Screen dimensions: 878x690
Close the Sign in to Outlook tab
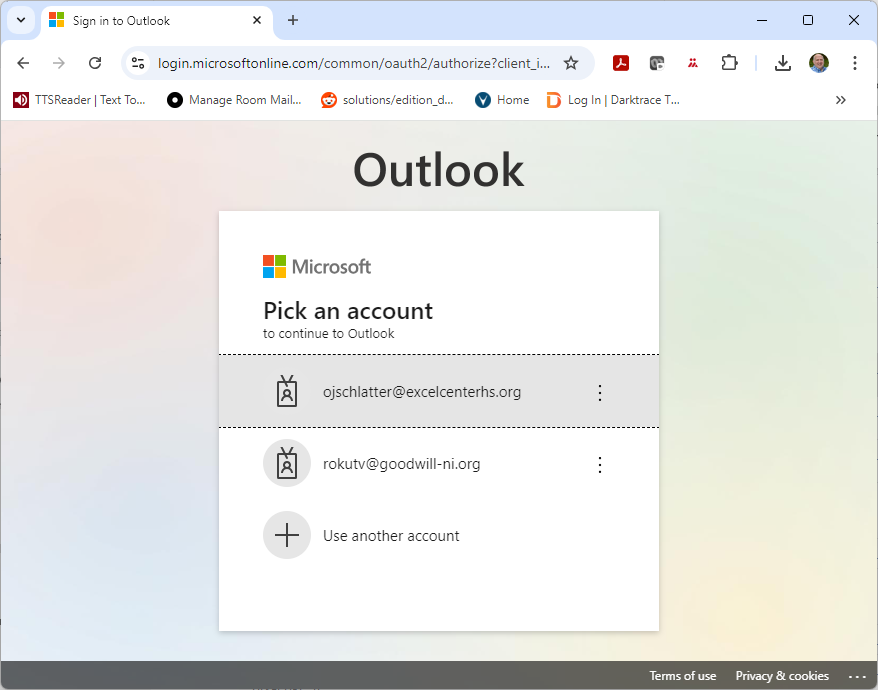(257, 20)
